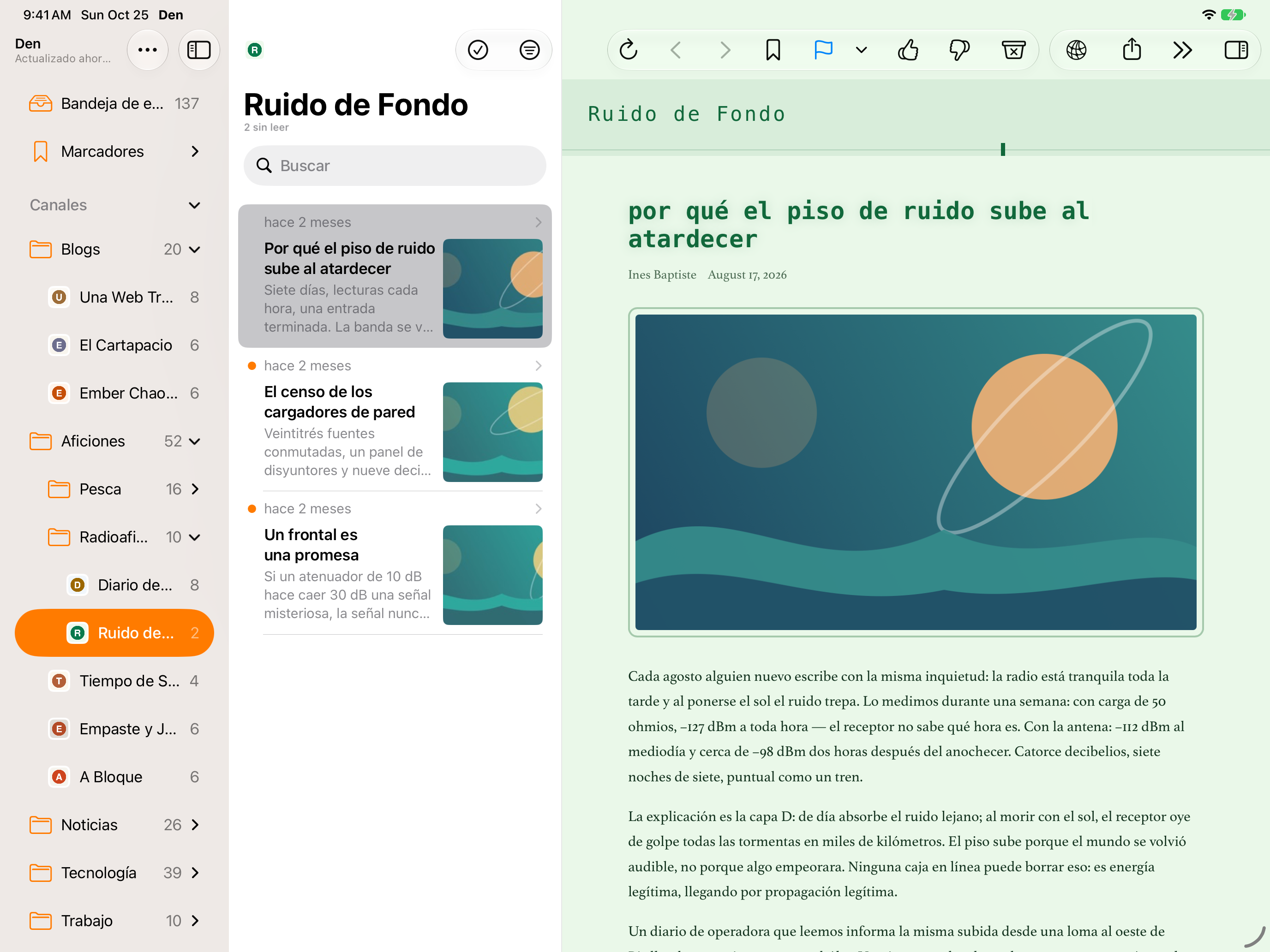Reload the article with refresh icon
The width and height of the screenshot is (1270, 952).
coord(629,50)
